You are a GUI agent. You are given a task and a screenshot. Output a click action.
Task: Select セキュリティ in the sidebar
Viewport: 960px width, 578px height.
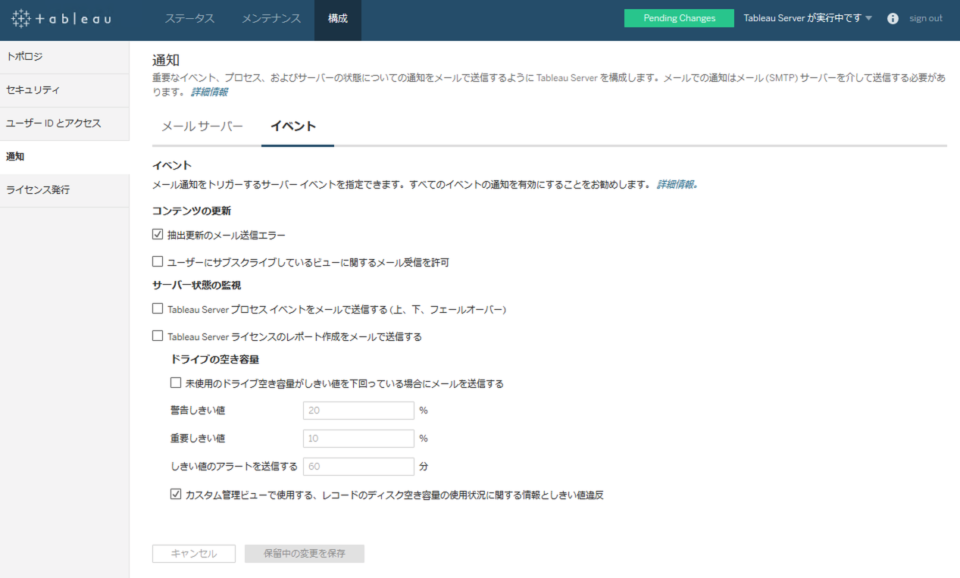point(41,91)
